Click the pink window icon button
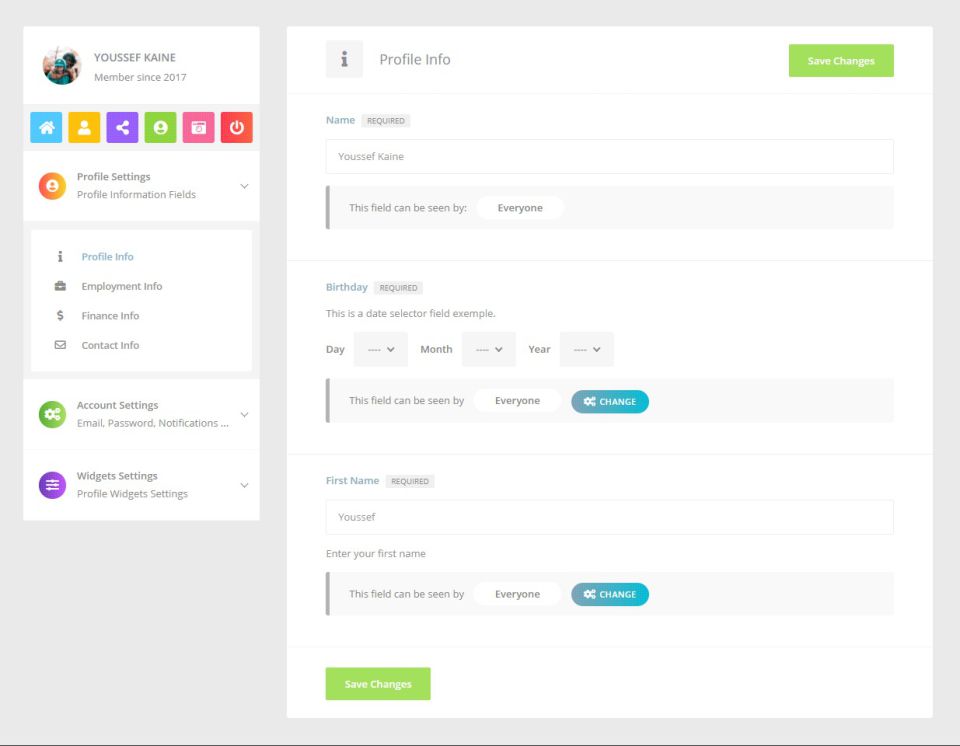 (198, 127)
